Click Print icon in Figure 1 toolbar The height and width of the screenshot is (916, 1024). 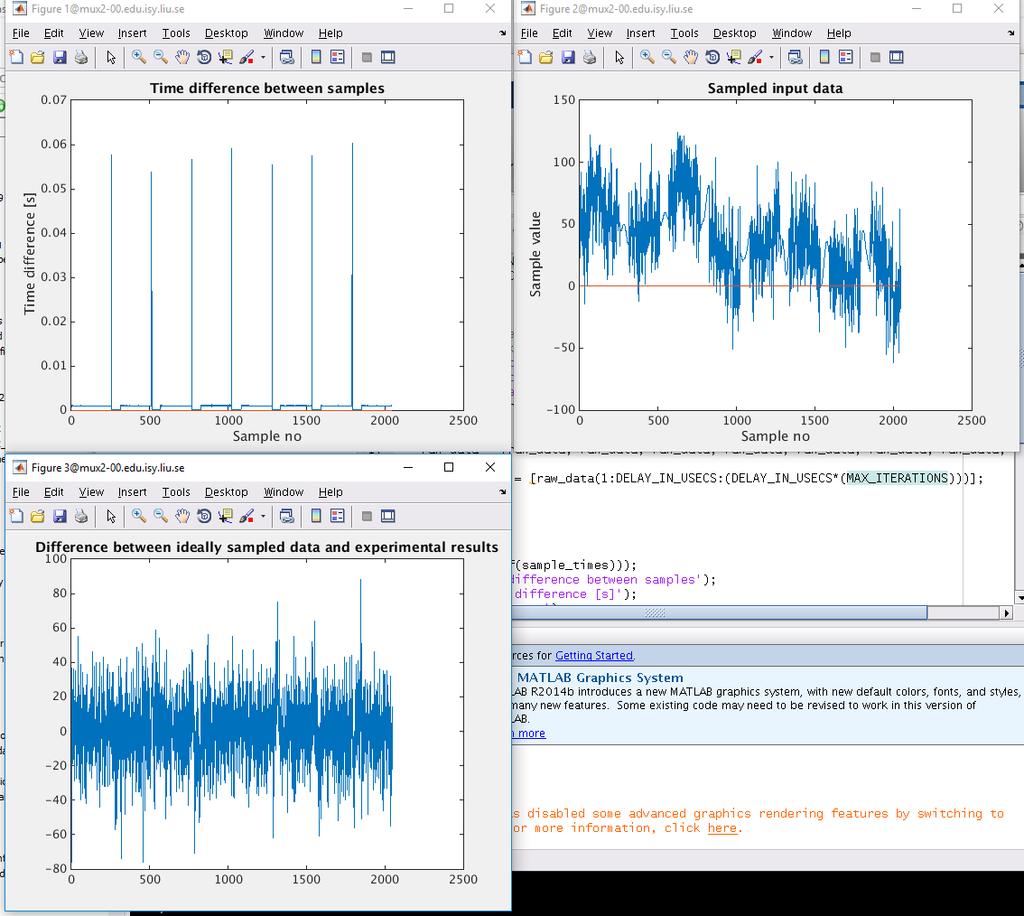click(81, 57)
